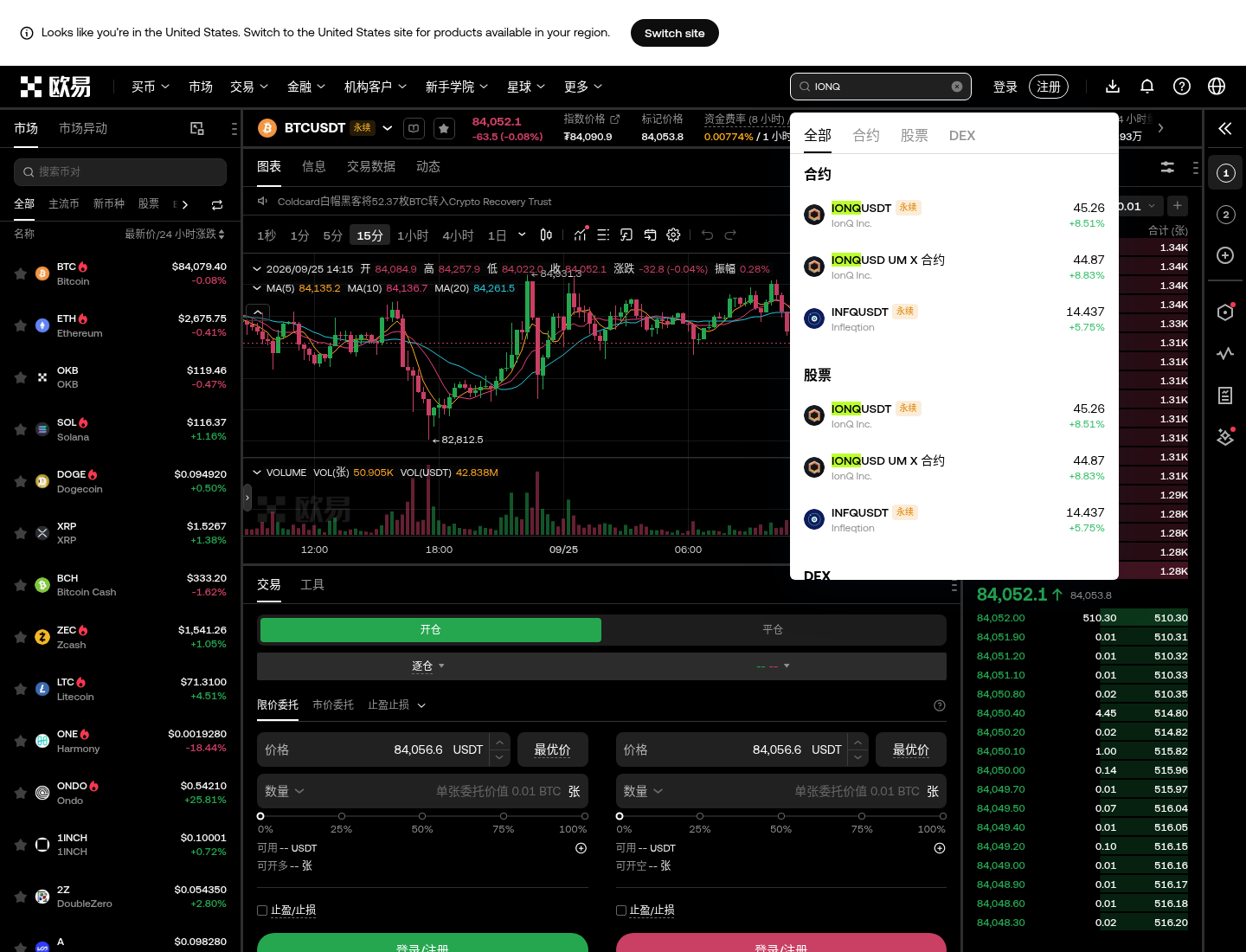Switch search results to 股票 tab
The width and height of the screenshot is (1246, 952).
point(914,135)
